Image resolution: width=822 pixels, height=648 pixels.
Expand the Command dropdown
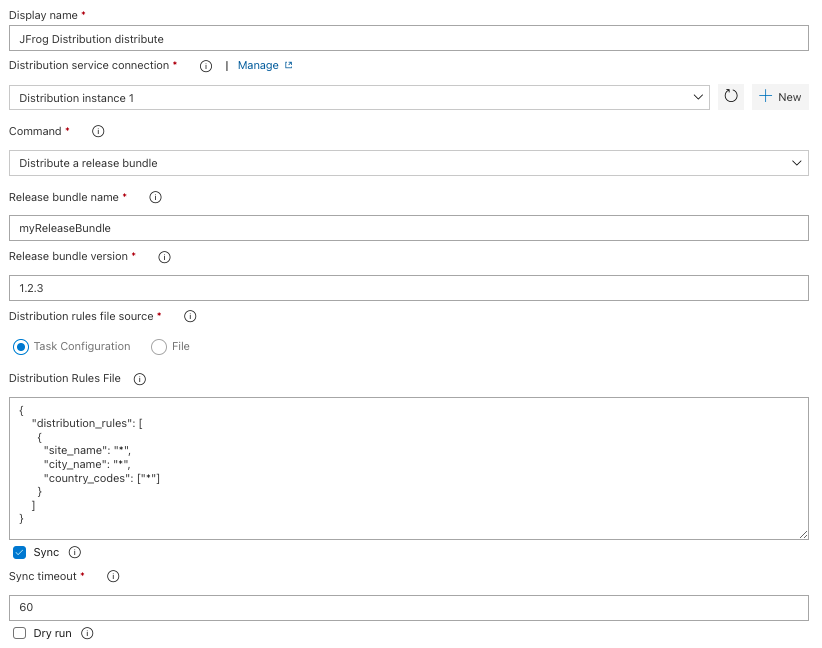[x=797, y=162]
